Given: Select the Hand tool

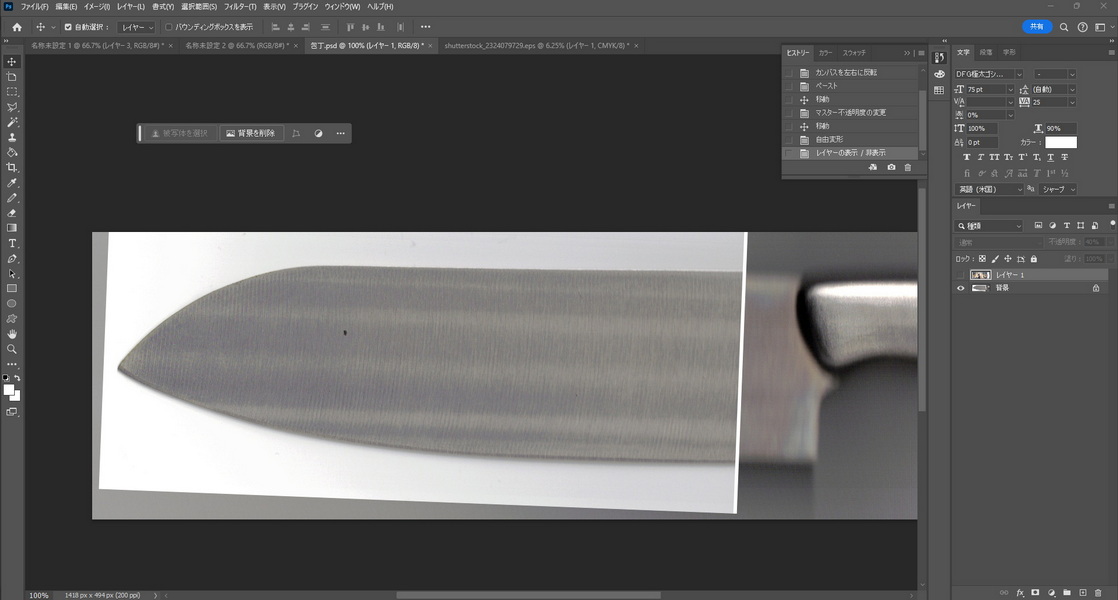Looking at the screenshot, I should [x=11, y=333].
